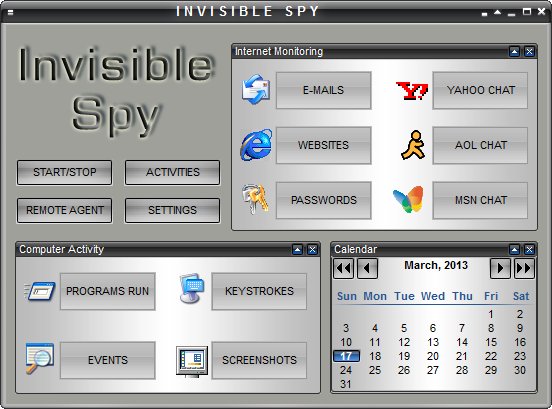The image size is (552, 409).
Task: Jump back one year in calendar
Action: (x=343, y=268)
